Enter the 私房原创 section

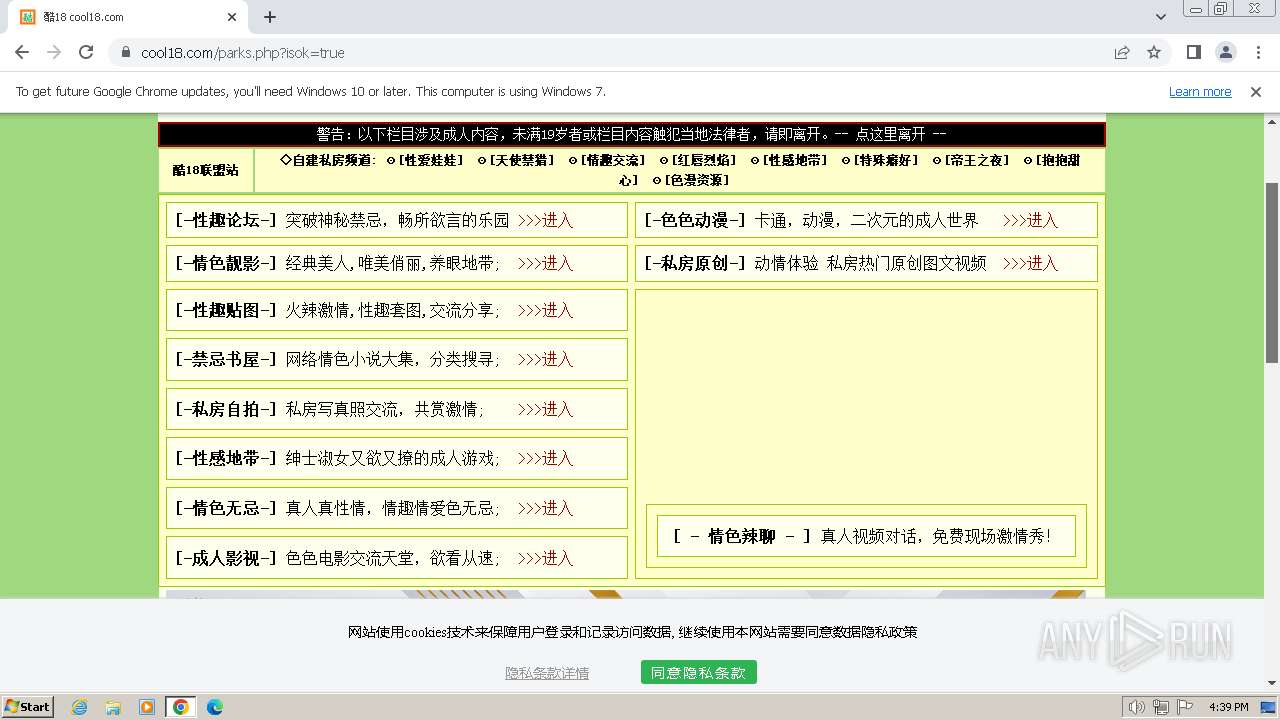pyautogui.click(x=1030, y=263)
